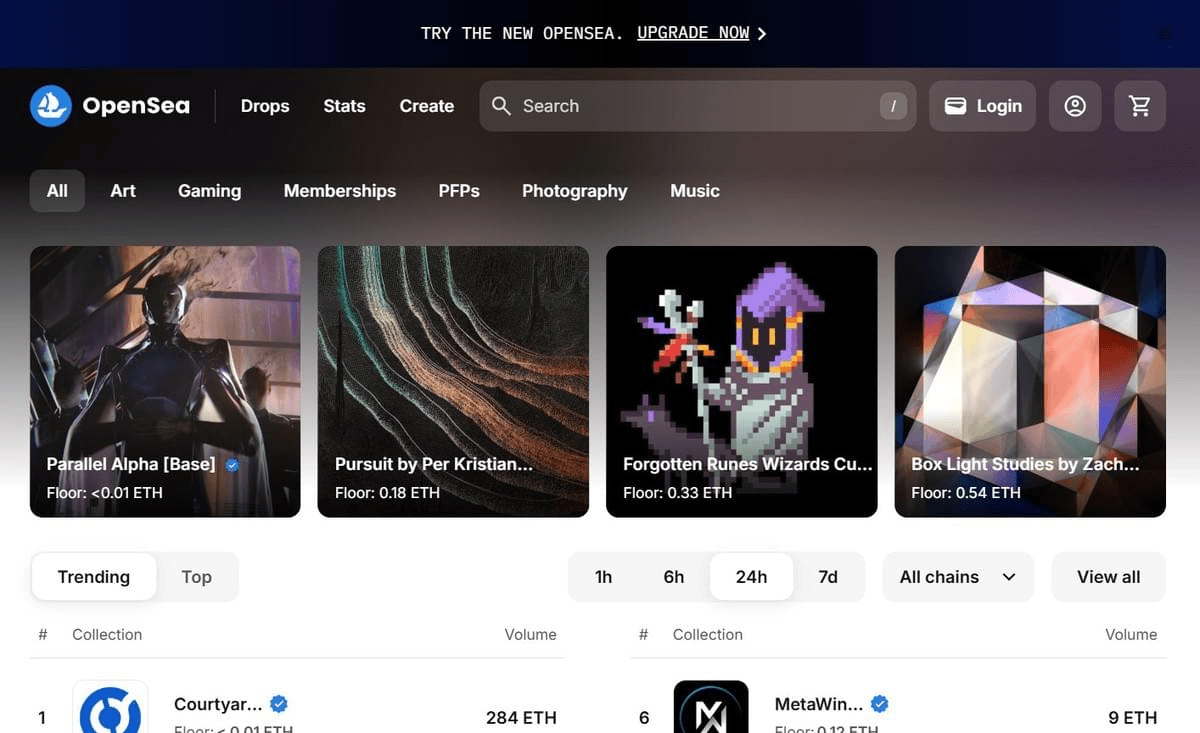Select the 6h time range
Image resolution: width=1200 pixels, height=733 pixels.
[x=674, y=577]
